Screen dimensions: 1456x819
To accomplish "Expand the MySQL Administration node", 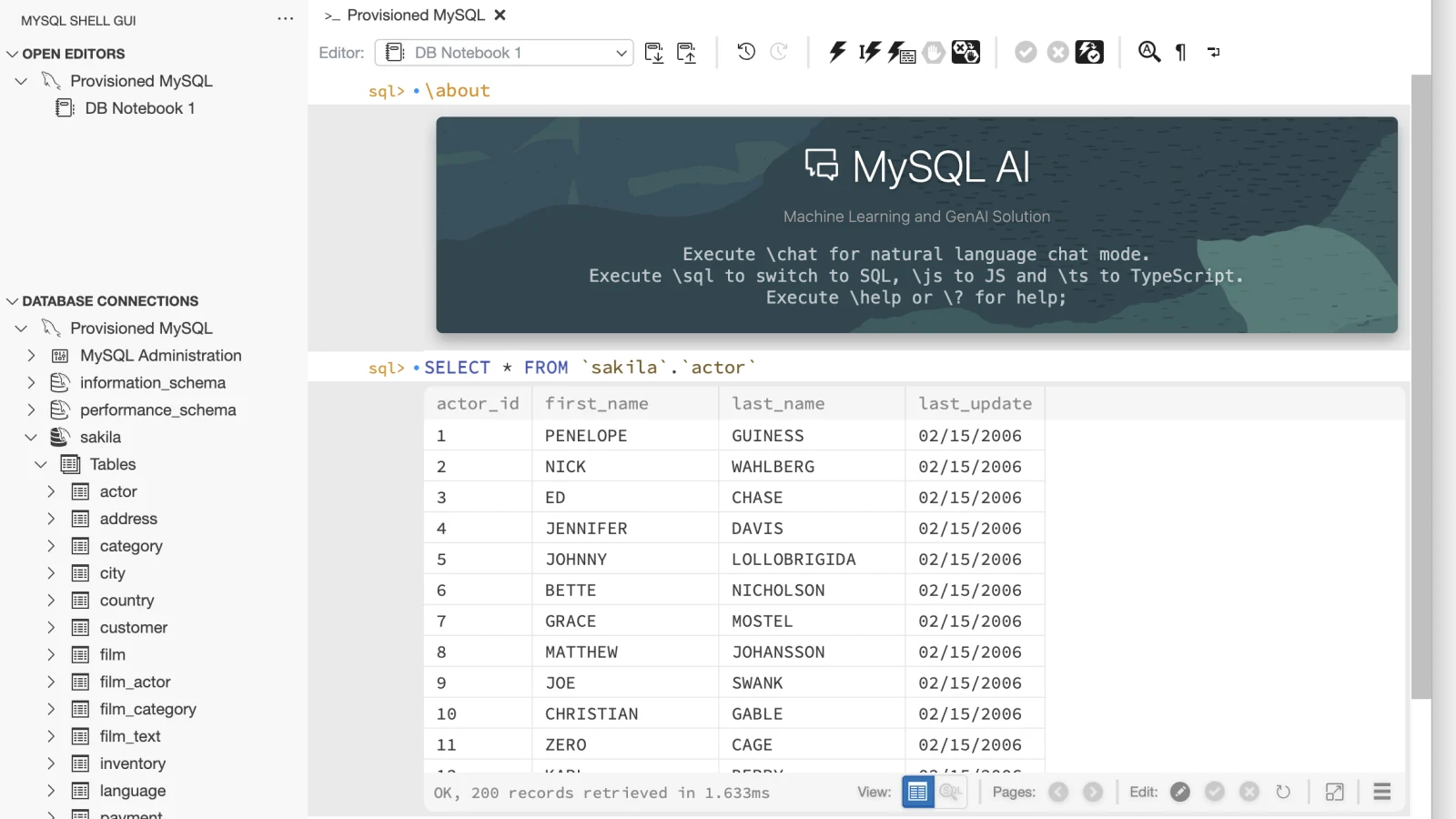I will pyautogui.click(x=32, y=356).
